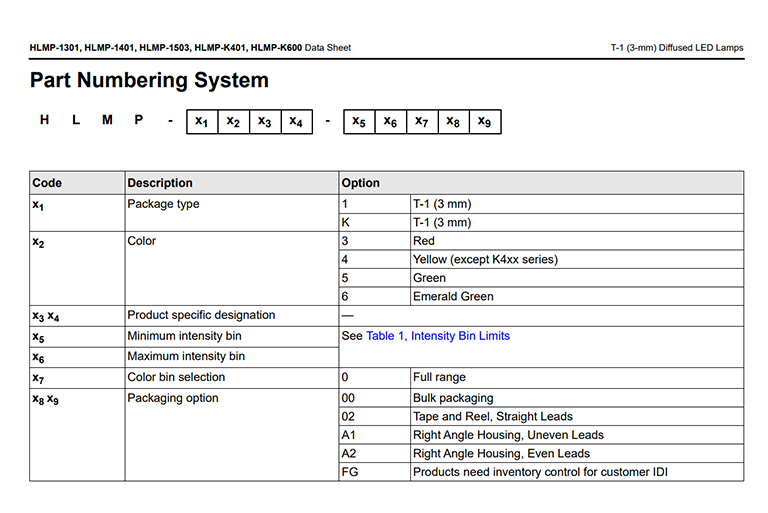
Task: Select the x3 box in part number diagram
Action: point(265,122)
